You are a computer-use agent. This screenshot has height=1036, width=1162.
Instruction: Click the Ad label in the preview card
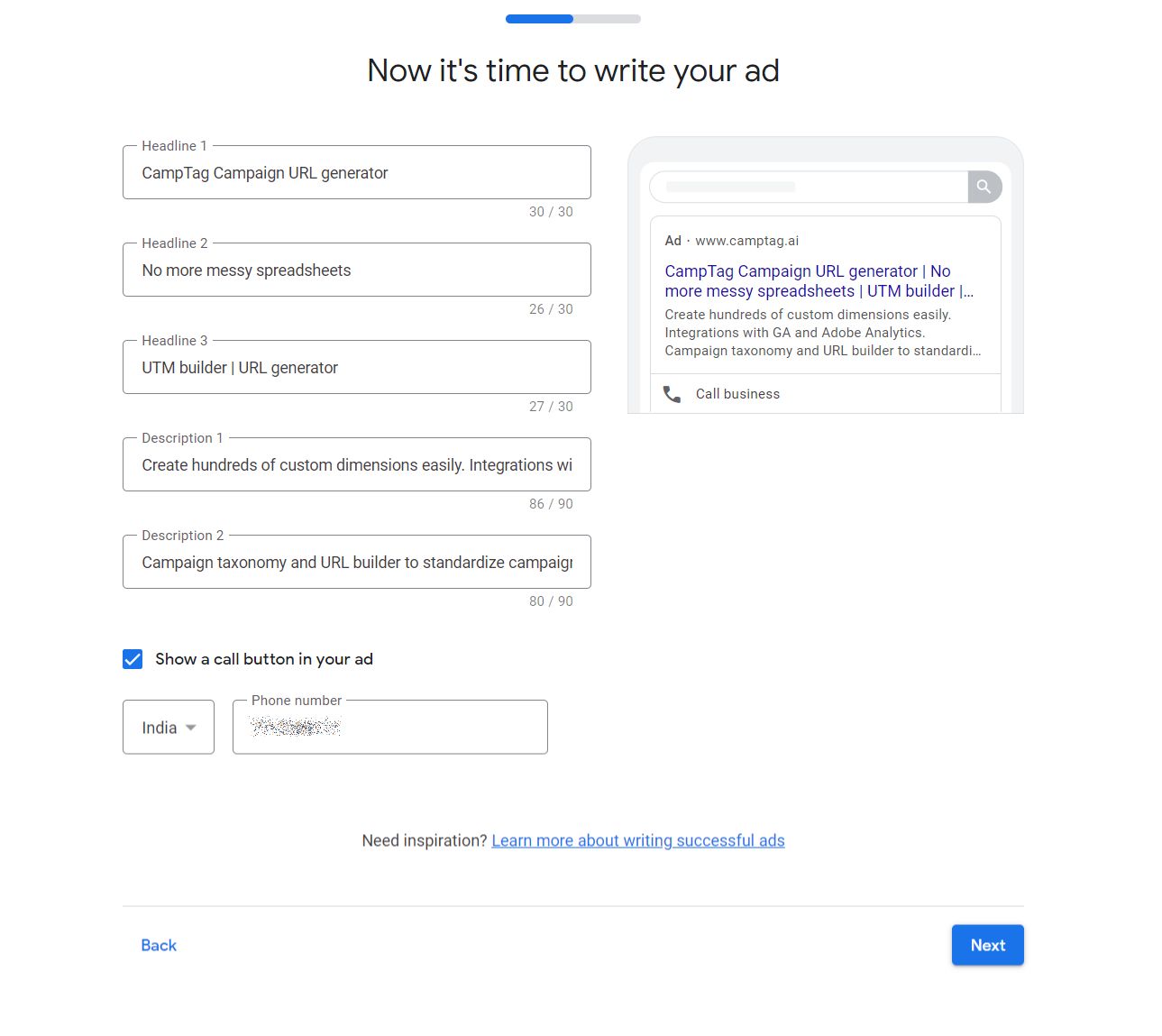click(672, 241)
